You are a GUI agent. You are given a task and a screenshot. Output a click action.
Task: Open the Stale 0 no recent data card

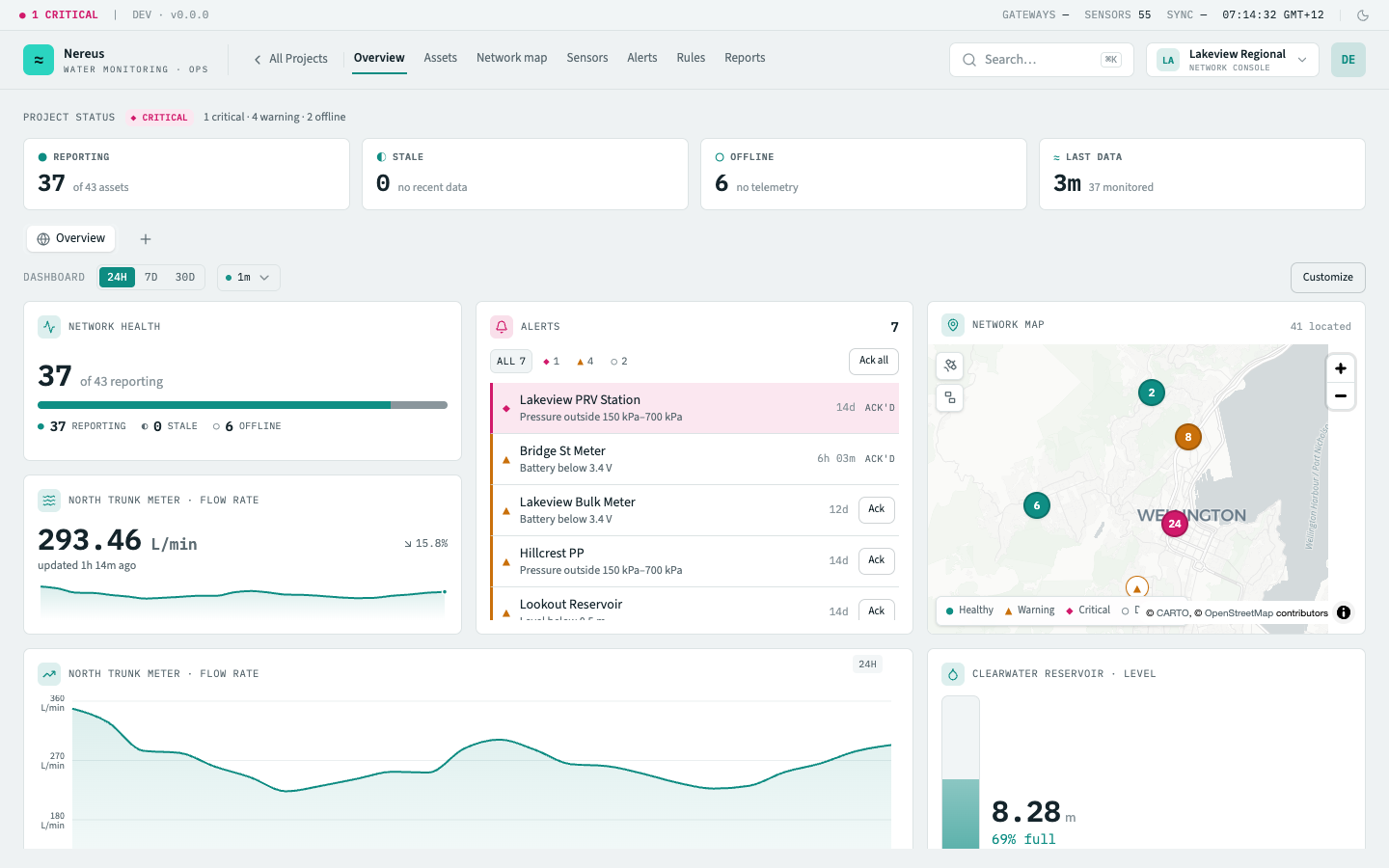525,174
